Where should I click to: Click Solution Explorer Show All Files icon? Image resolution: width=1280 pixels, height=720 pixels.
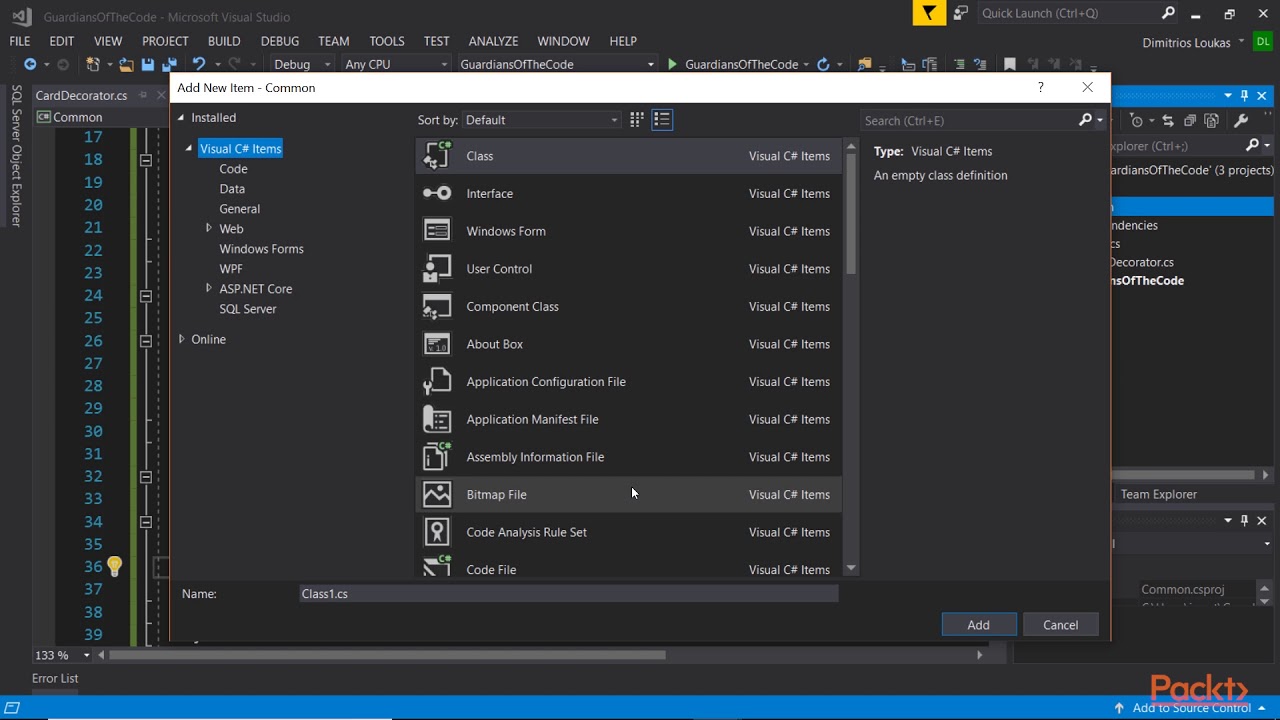1212,120
